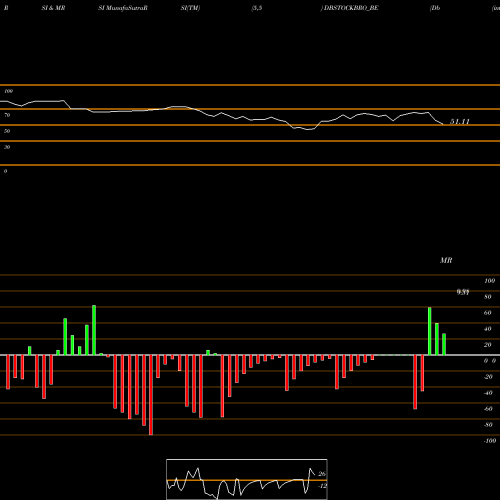
Task: Click the MR axis label "-20"
Action: [488, 377]
